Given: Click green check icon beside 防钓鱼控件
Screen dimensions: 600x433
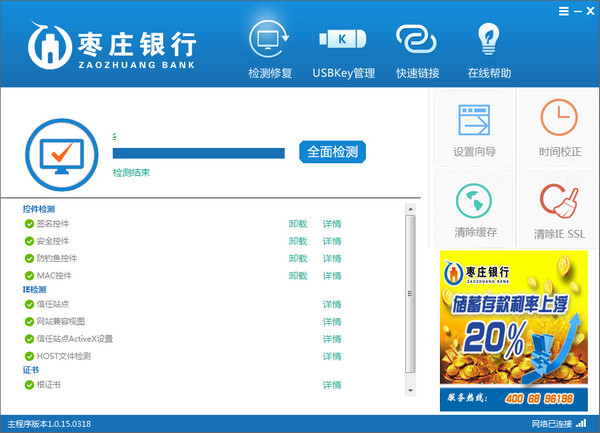Looking at the screenshot, I should (x=29, y=259).
